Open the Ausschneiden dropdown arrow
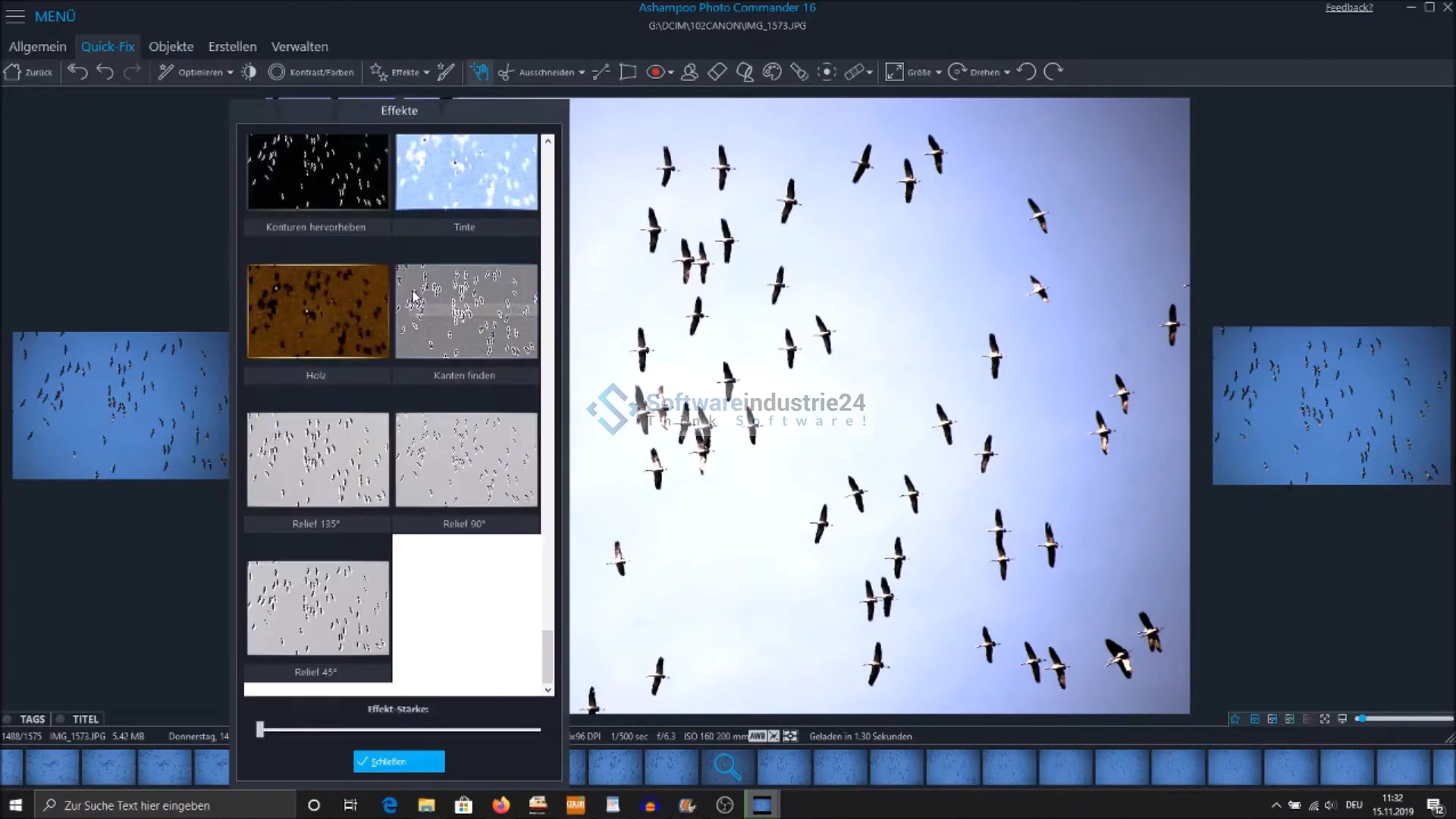The height and width of the screenshot is (819, 1456). tap(582, 73)
